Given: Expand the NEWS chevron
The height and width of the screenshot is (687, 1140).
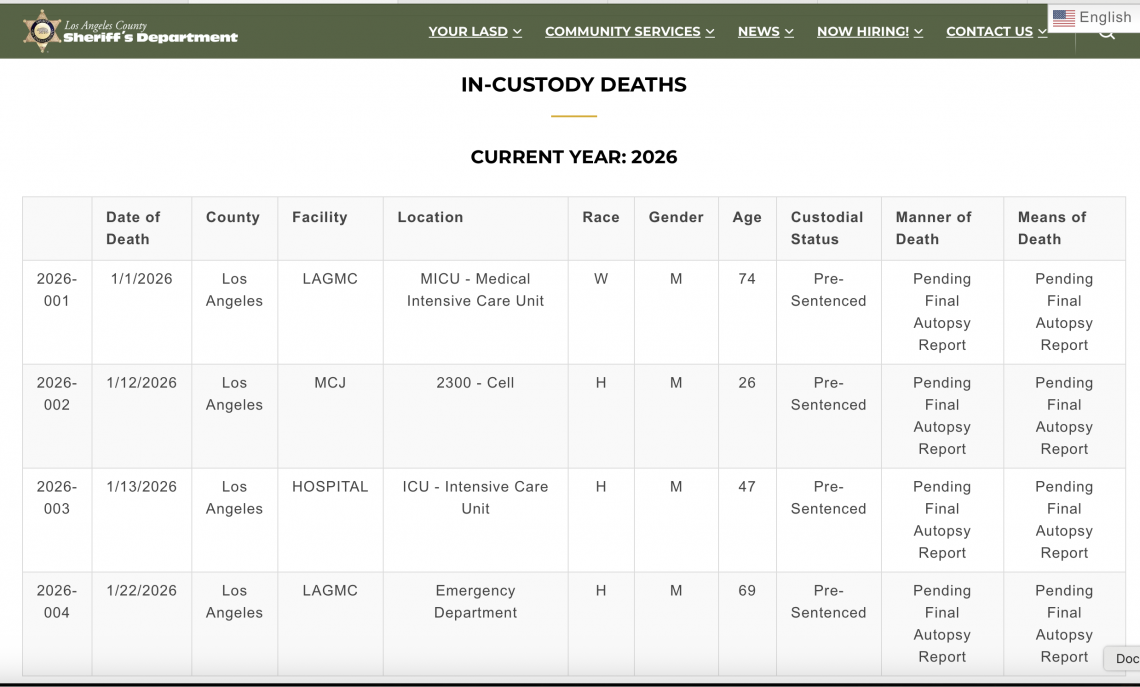Looking at the screenshot, I should 789,32.
